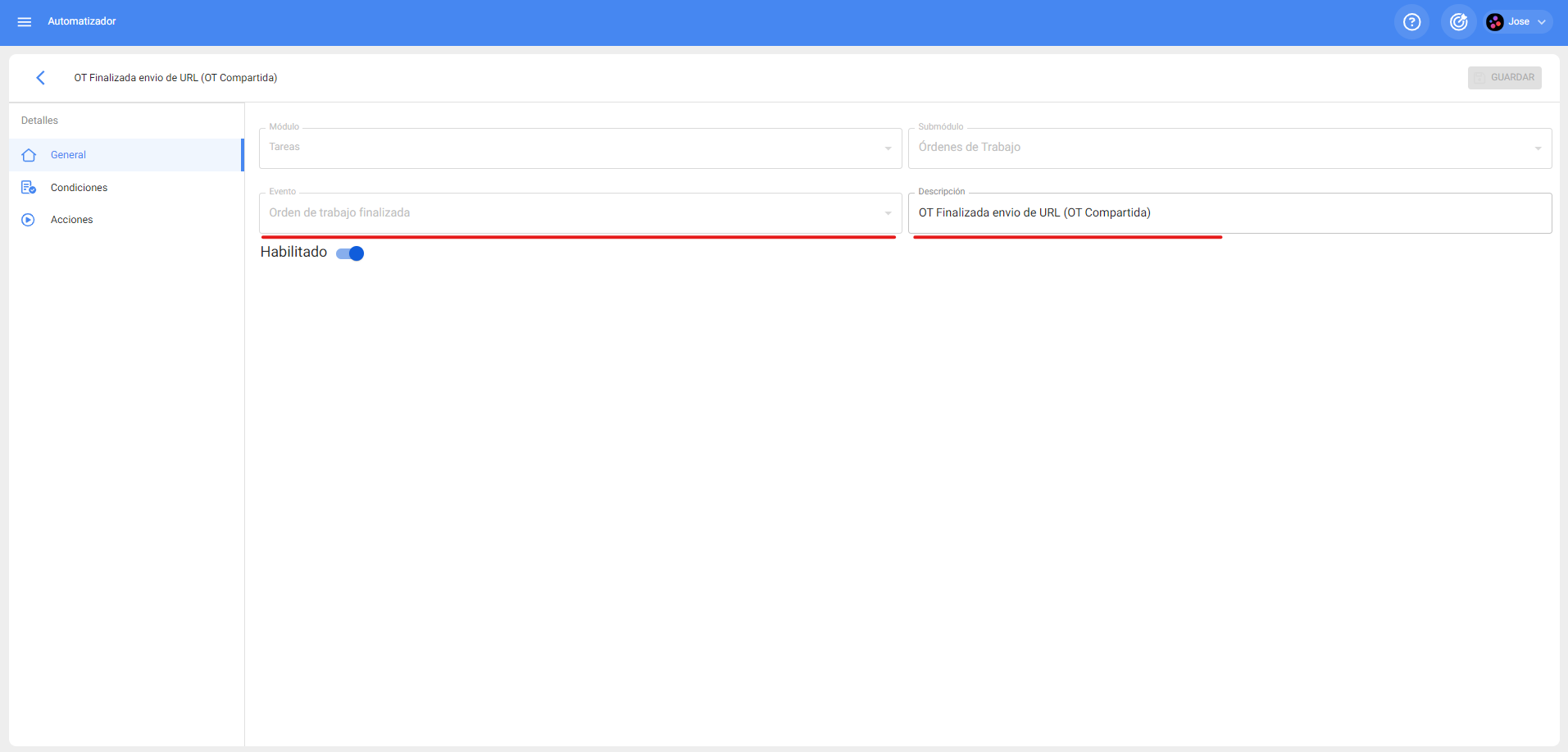Click into the Descripción text field
The width and height of the screenshot is (1568, 752).
coord(1229,213)
